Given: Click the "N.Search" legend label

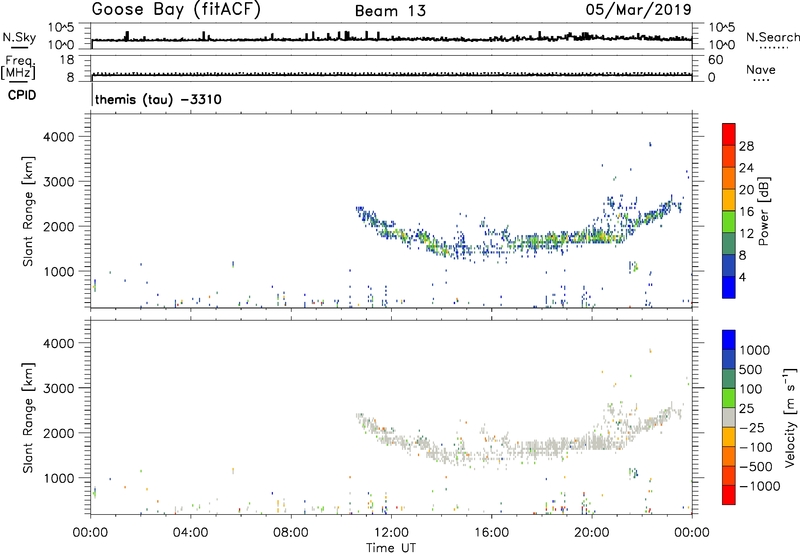Looking at the screenshot, I should point(772,37).
